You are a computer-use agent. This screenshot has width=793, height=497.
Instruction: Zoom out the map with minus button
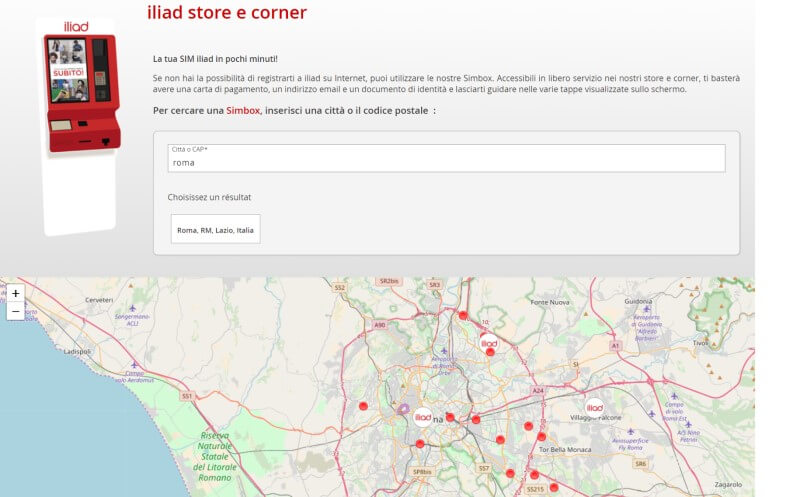tap(16, 311)
